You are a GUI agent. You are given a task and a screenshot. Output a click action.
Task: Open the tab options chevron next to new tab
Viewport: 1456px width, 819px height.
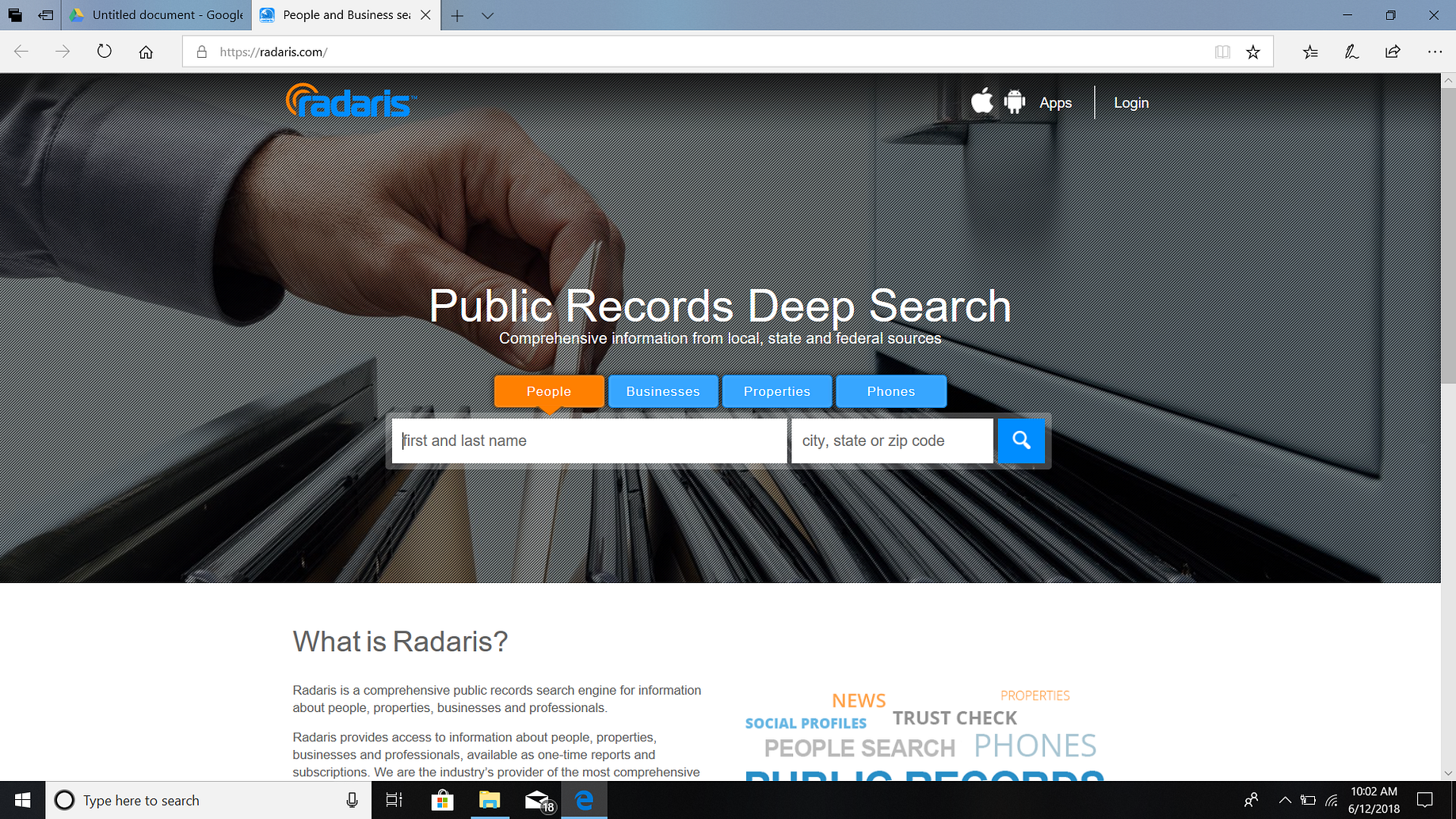point(487,15)
